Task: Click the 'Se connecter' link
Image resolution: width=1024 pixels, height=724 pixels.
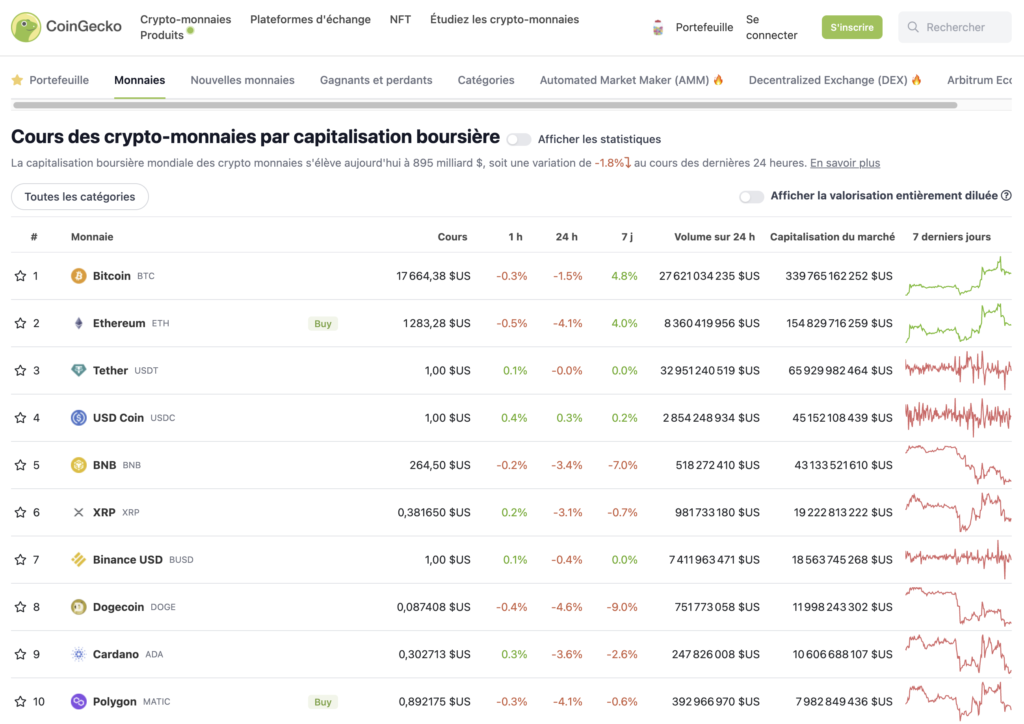Action: [771, 27]
